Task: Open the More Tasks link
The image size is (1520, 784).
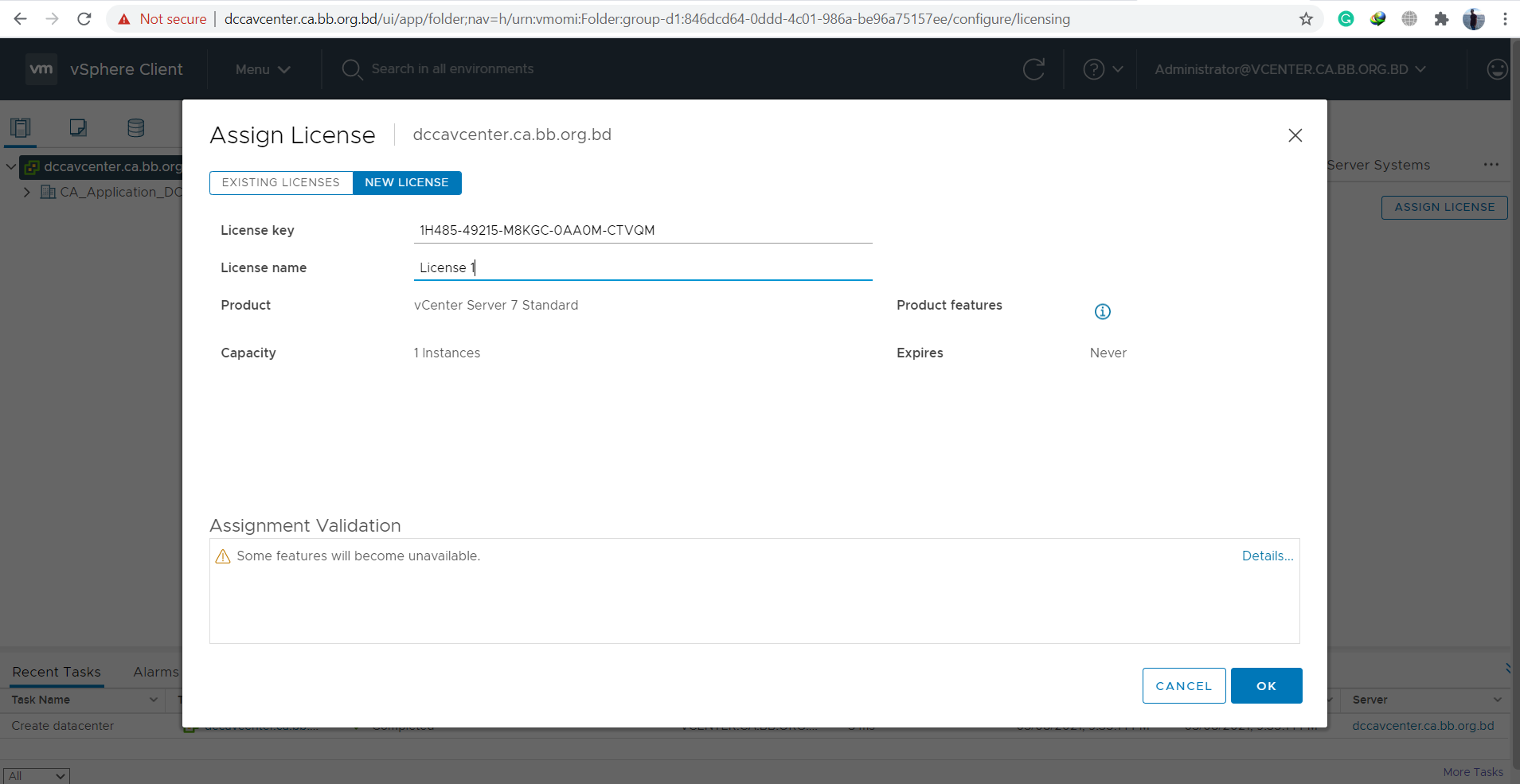Action: (1473, 772)
